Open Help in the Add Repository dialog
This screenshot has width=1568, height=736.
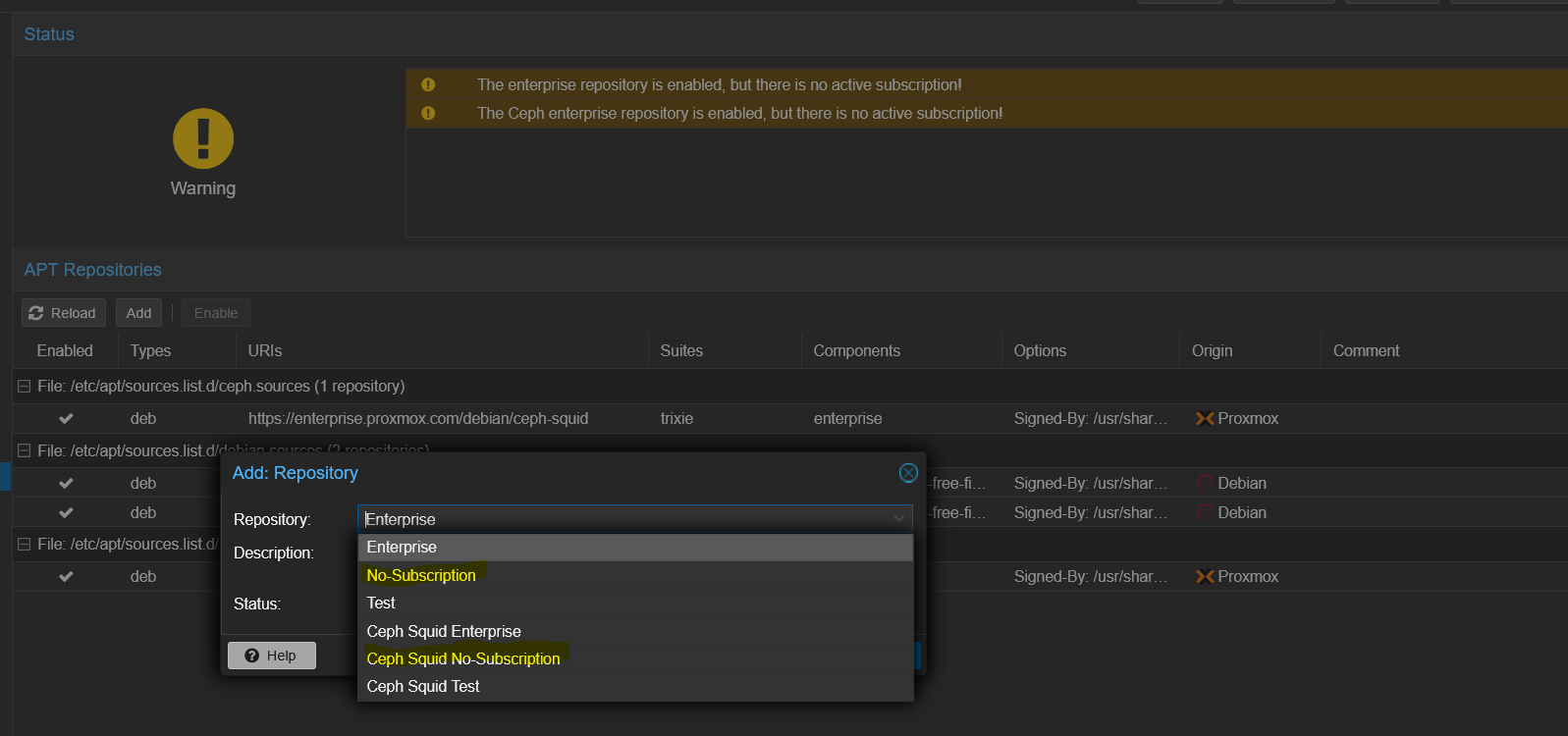coord(271,656)
